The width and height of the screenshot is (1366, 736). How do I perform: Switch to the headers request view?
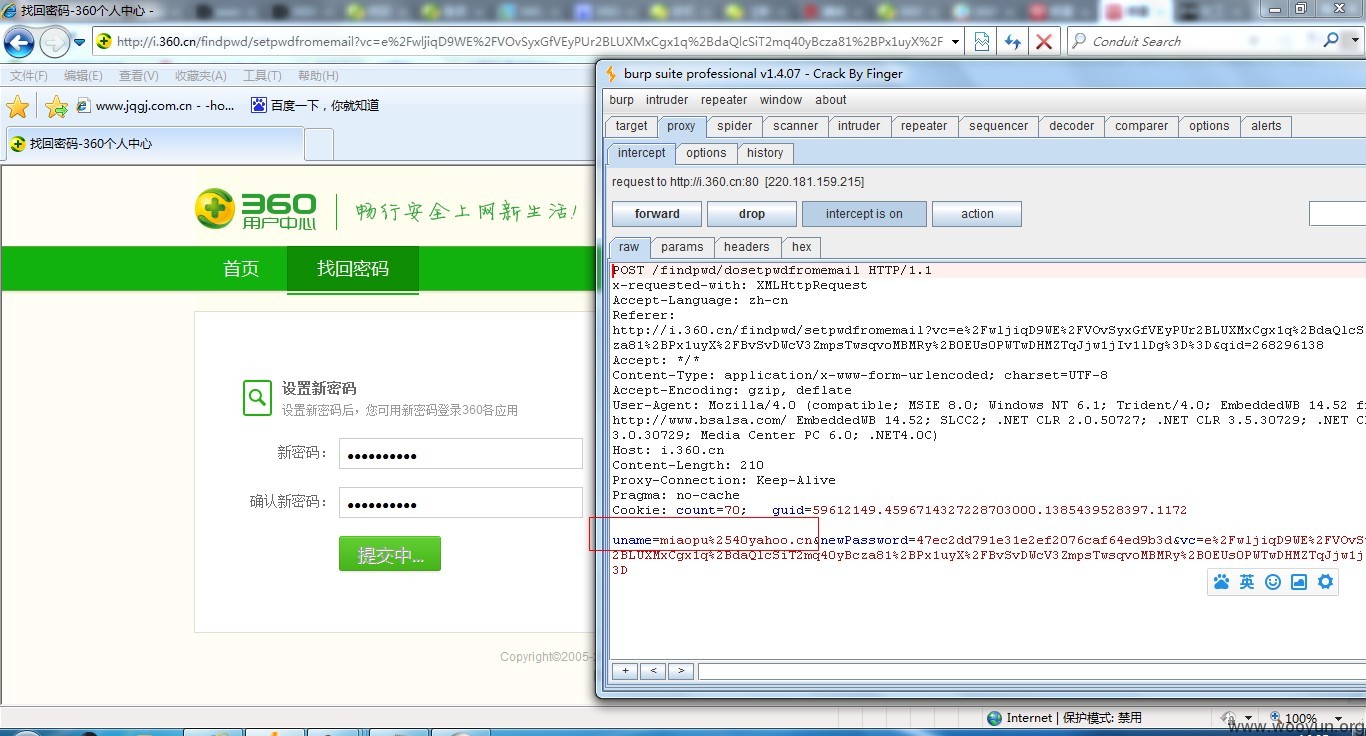(747, 247)
